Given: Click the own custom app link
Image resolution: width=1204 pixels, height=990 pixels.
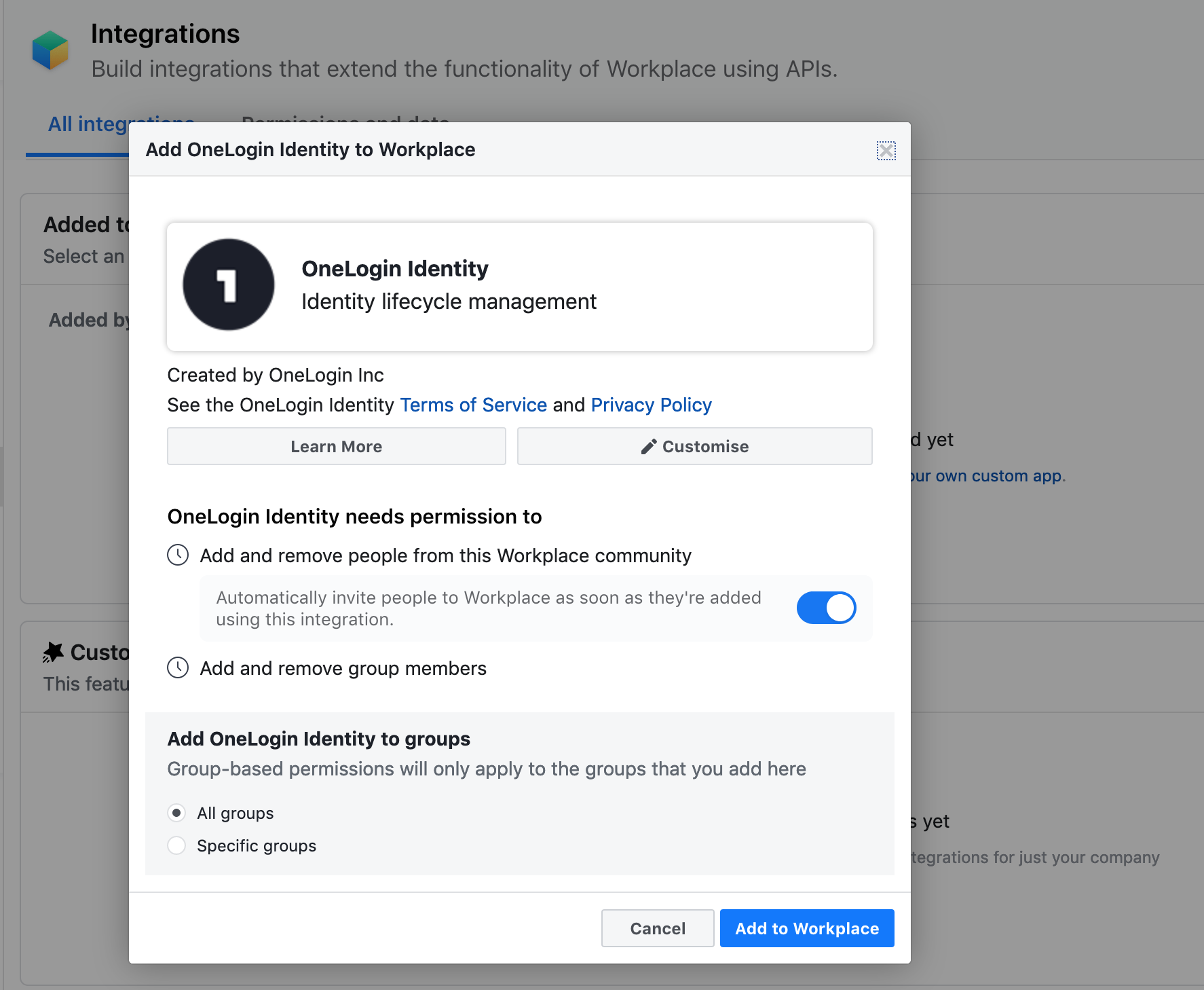Looking at the screenshot, I should 988,476.
